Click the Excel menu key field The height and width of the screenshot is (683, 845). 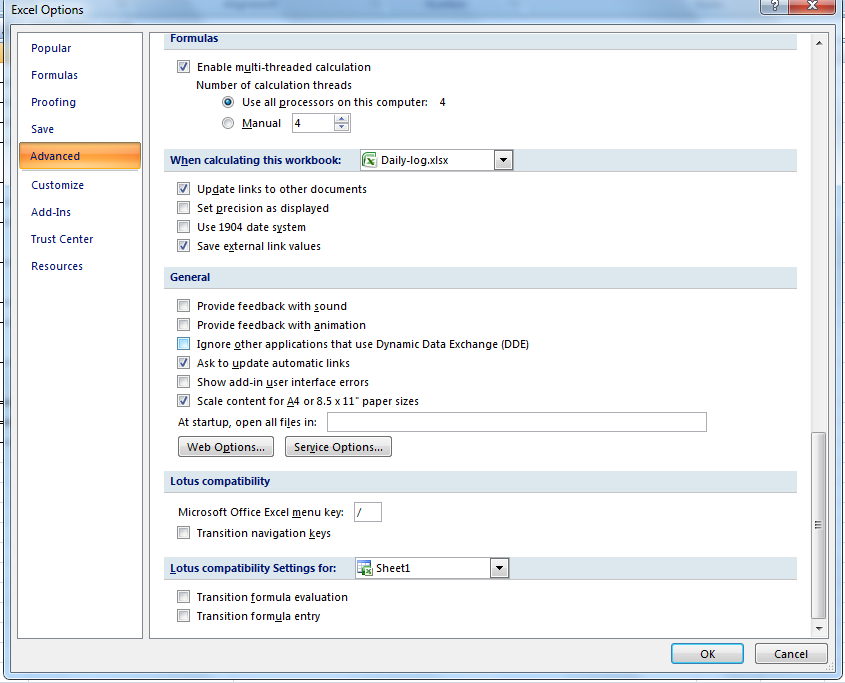(368, 512)
